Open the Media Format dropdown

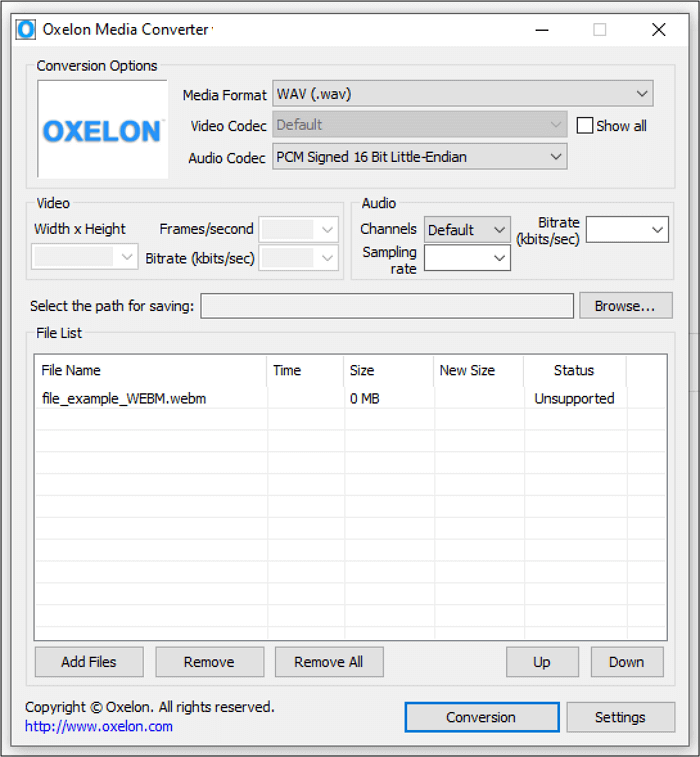tap(462, 94)
